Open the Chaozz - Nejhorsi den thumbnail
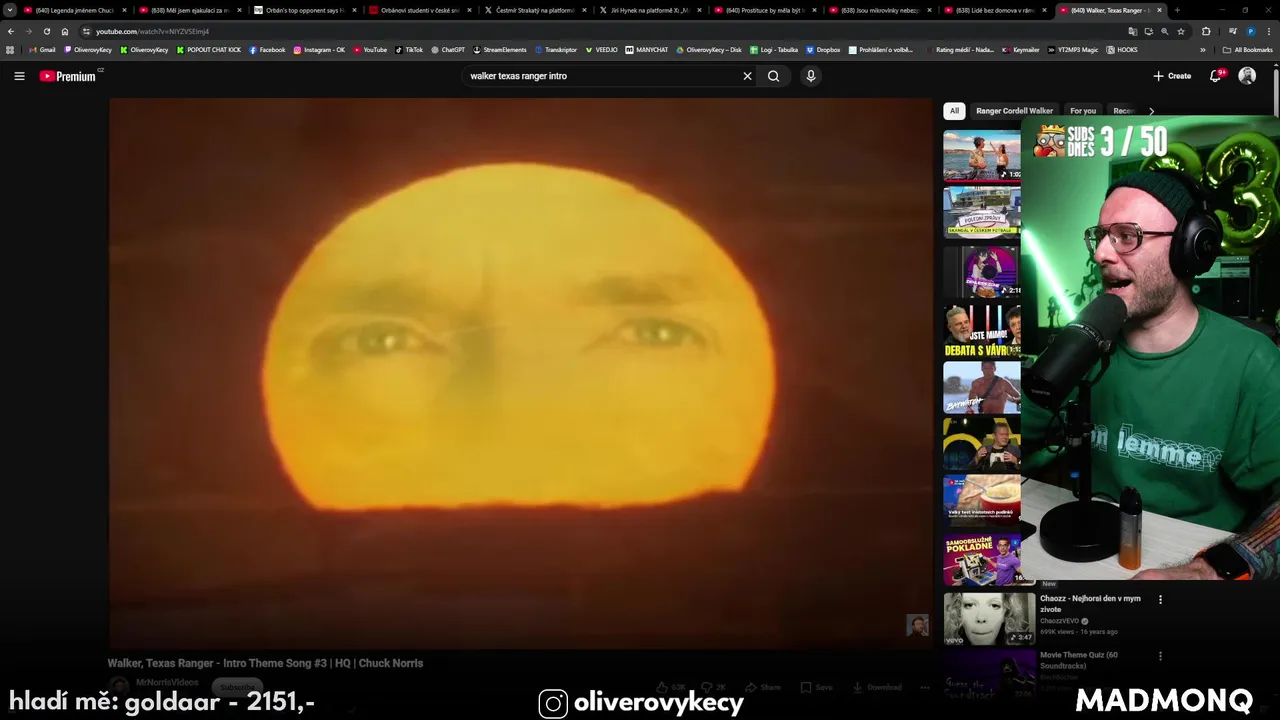 pyautogui.click(x=989, y=619)
